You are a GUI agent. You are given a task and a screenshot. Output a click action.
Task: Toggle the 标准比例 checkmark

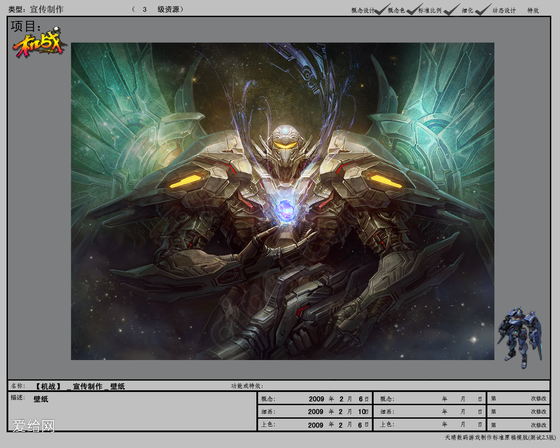click(452, 9)
